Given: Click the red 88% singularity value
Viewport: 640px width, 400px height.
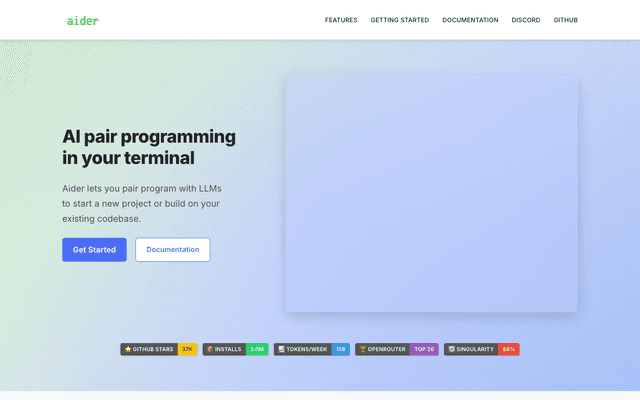Looking at the screenshot, I should pos(509,350).
